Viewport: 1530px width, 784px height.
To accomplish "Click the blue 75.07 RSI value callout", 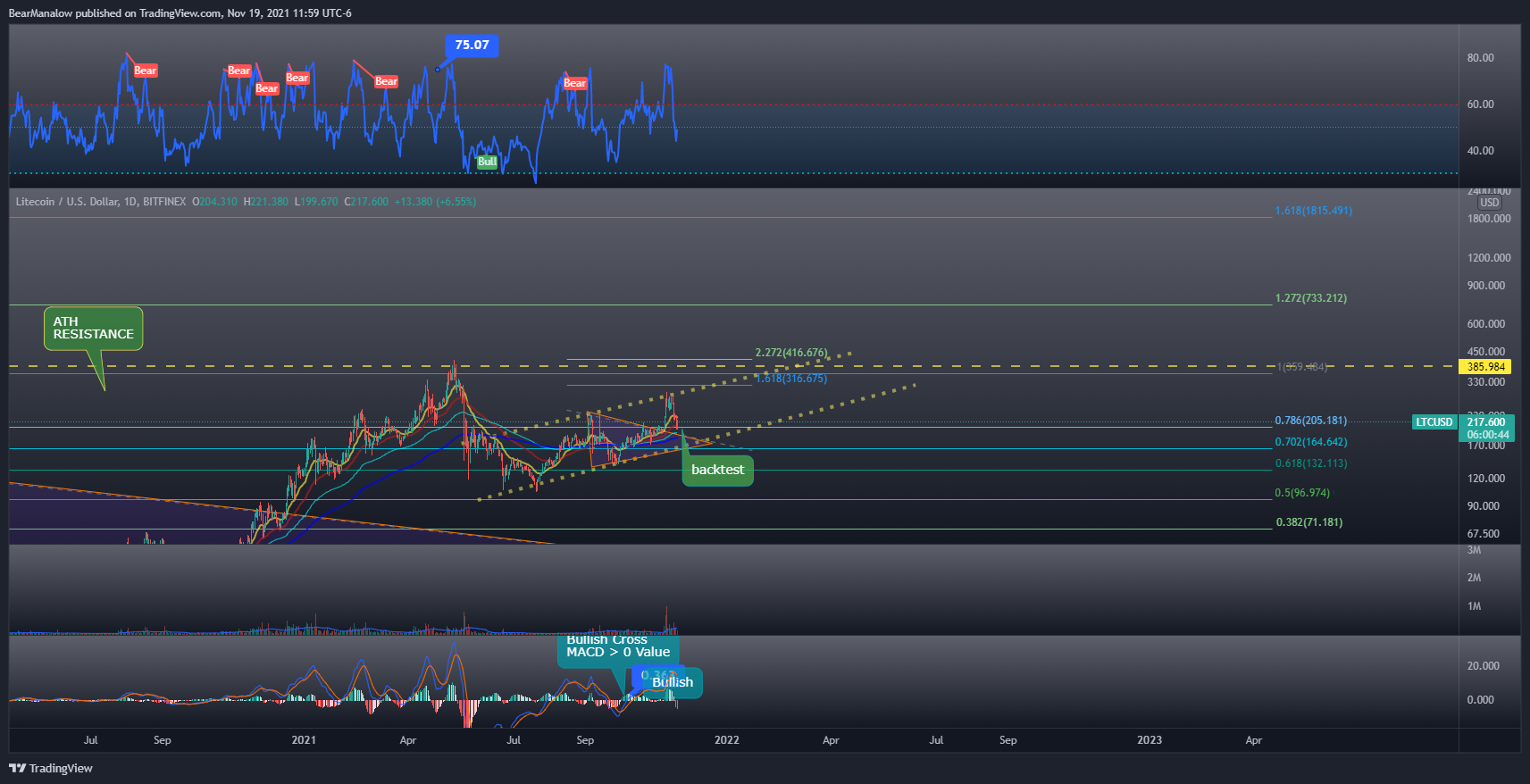I will coord(472,45).
